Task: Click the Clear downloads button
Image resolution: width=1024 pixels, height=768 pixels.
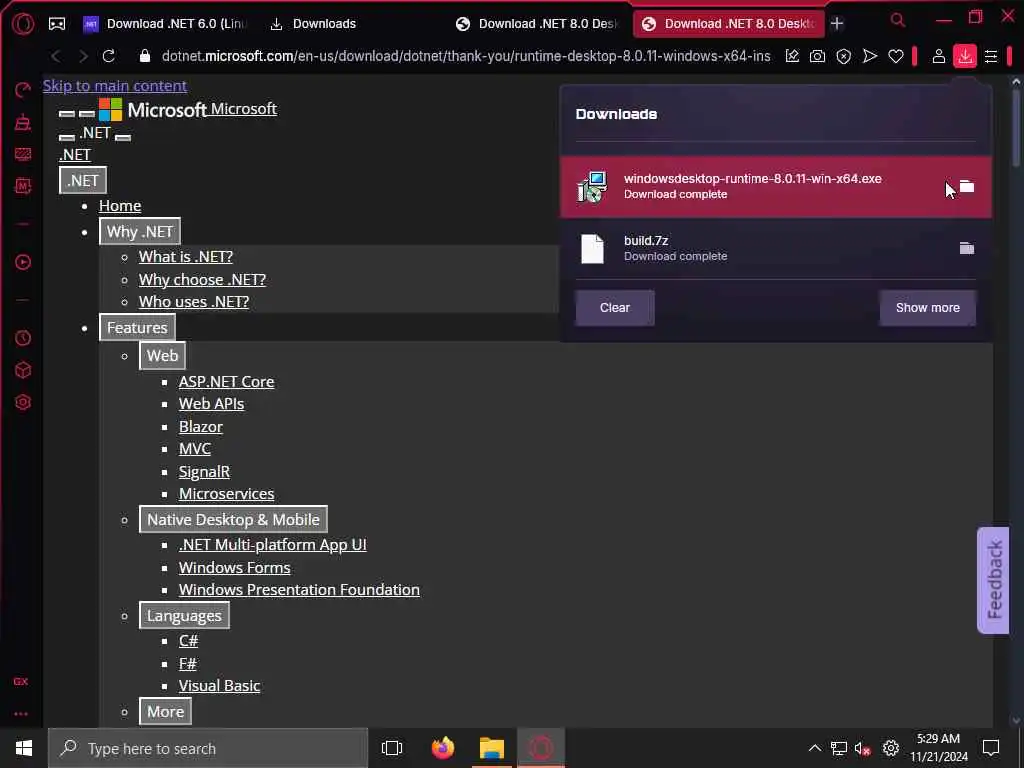Action: pos(615,308)
